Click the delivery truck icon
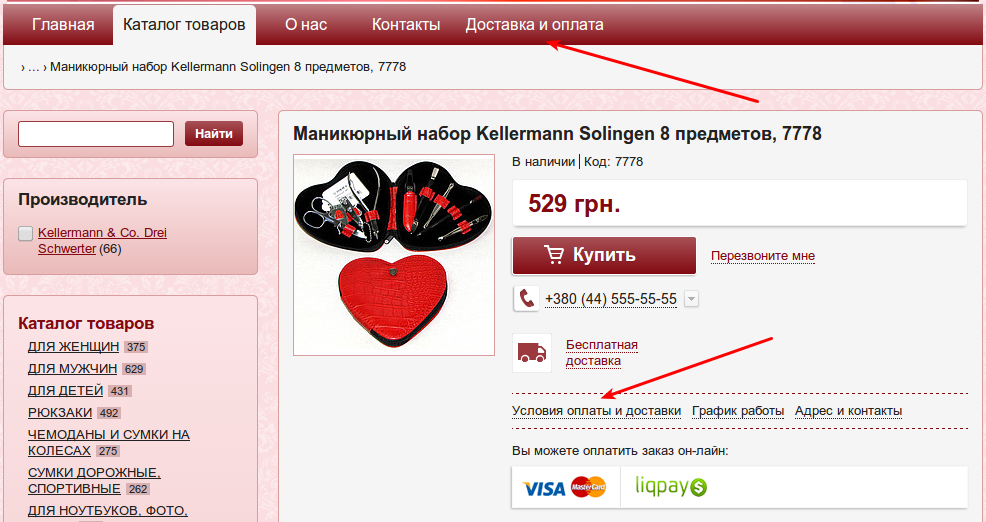Image resolution: width=986 pixels, height=522 pixels. click(x=532, y=353)
